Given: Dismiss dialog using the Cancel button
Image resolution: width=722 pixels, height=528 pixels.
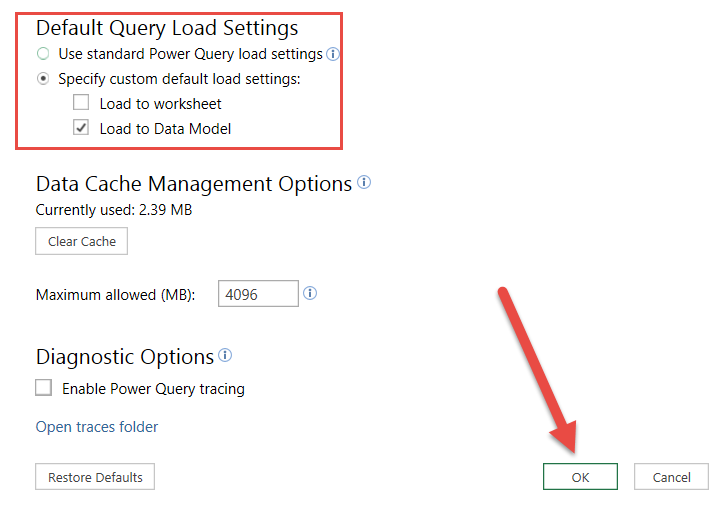Looking at the screenshot, I should (x=672, y=477).
